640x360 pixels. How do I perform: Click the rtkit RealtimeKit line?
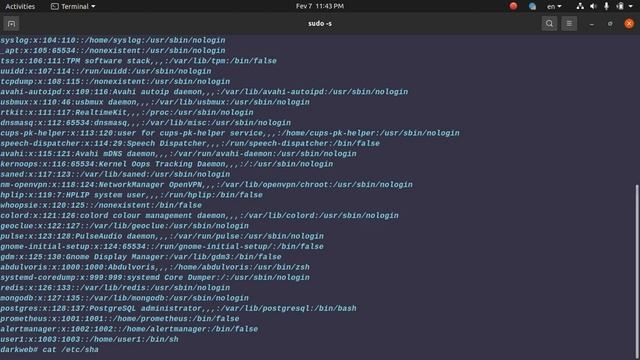127,113
